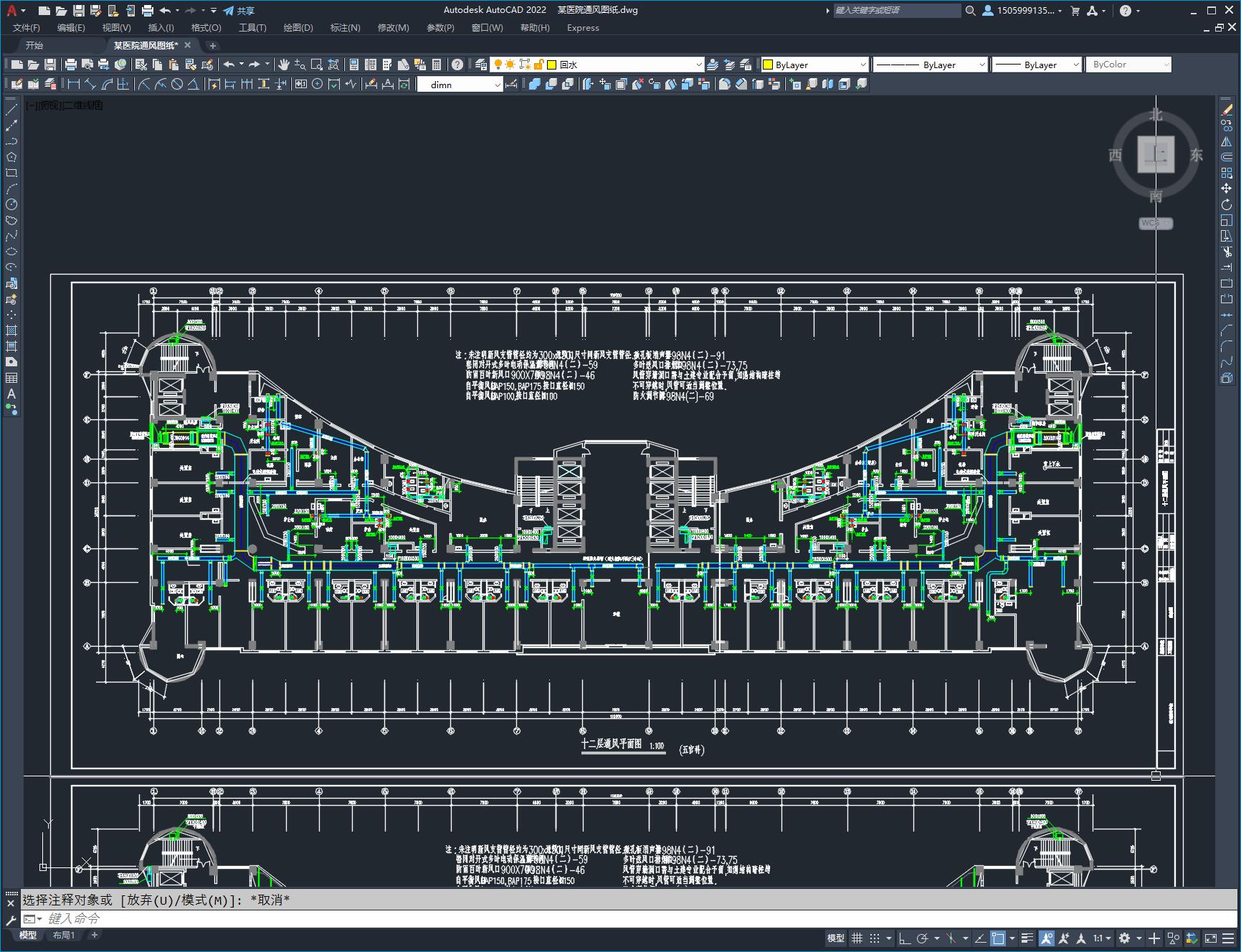Select the Hatch draw tool
The width and height of the screenshot is (1241, 952).
[x=11, y=330]
